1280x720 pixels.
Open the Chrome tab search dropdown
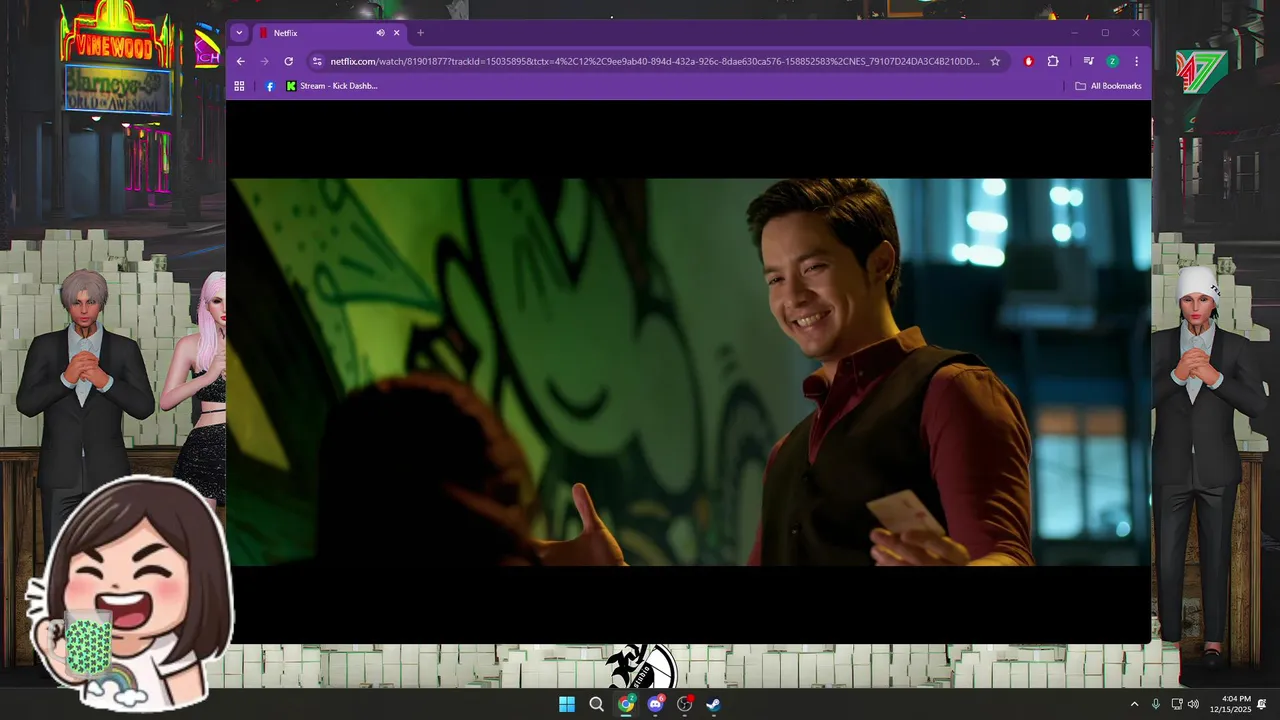[238, 33]
